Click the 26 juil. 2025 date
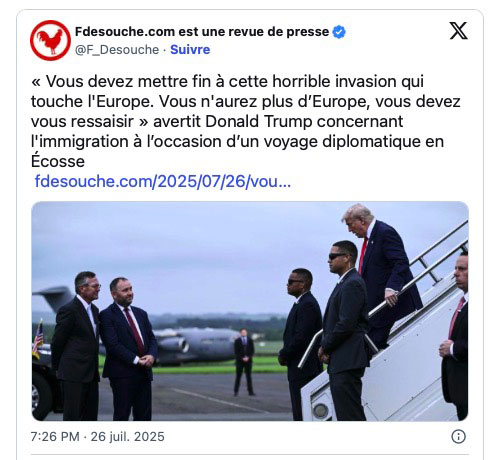This screenshot has height=460, width=500. (128, 437)
